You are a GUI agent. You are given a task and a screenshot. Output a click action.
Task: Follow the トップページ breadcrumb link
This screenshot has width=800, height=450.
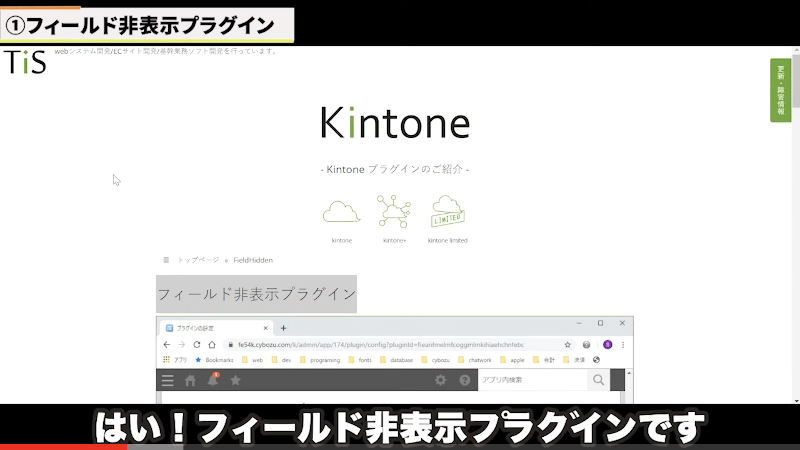click(198, 260)
